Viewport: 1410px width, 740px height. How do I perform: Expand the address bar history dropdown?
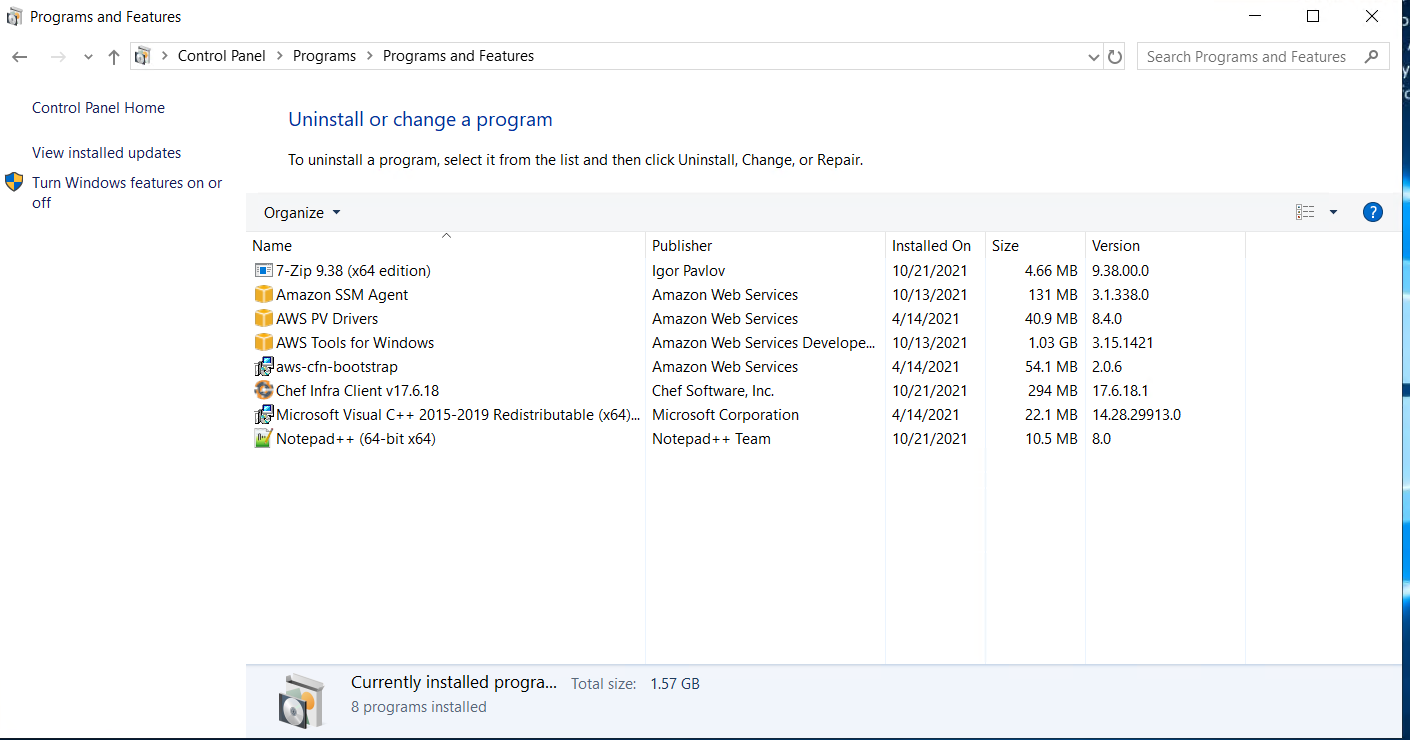(1093, 57)
